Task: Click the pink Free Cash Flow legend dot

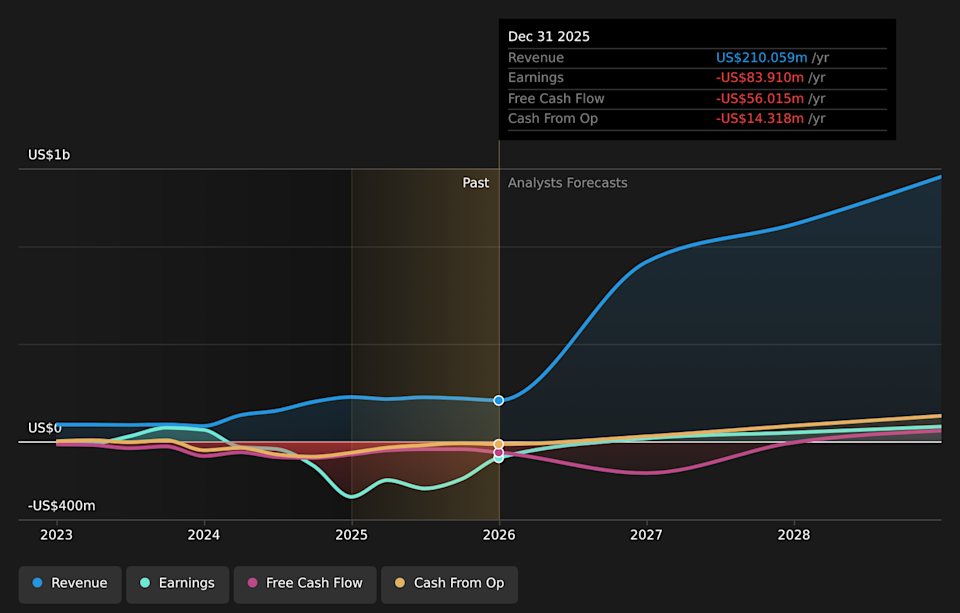Action: point(252,583)
